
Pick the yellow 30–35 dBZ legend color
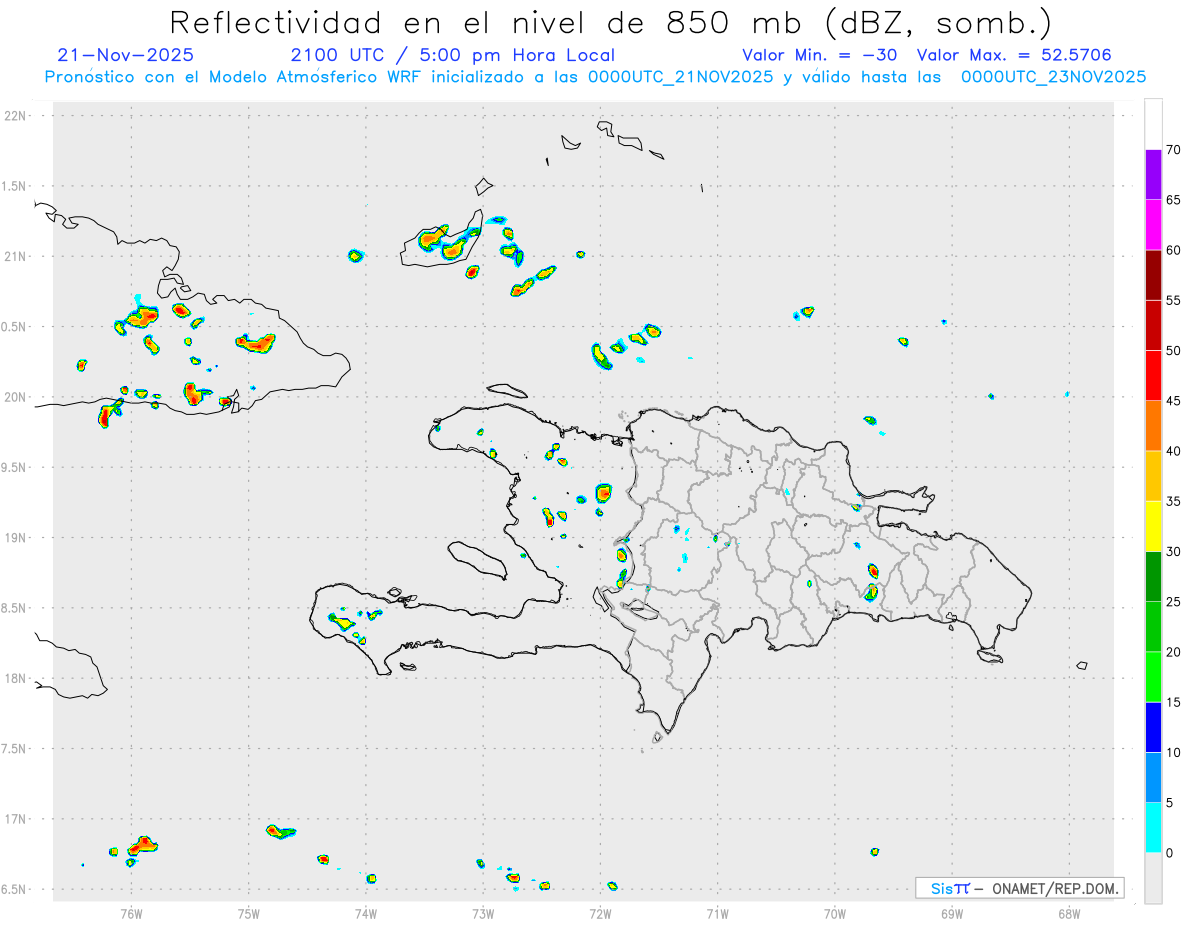point(1153,526)
